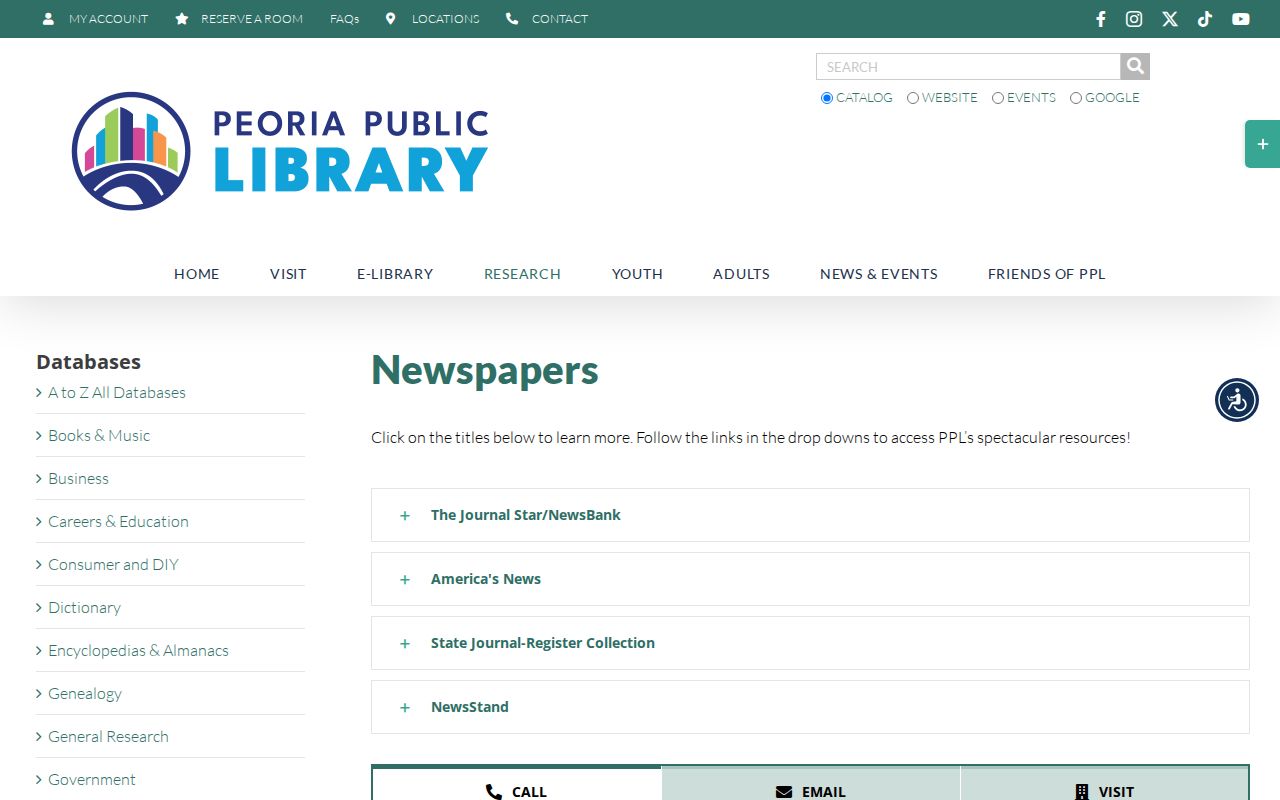Viewport: 1280px width, 800px height.
Task: Click the building icon on the Visit tab
Action: 1081,792
